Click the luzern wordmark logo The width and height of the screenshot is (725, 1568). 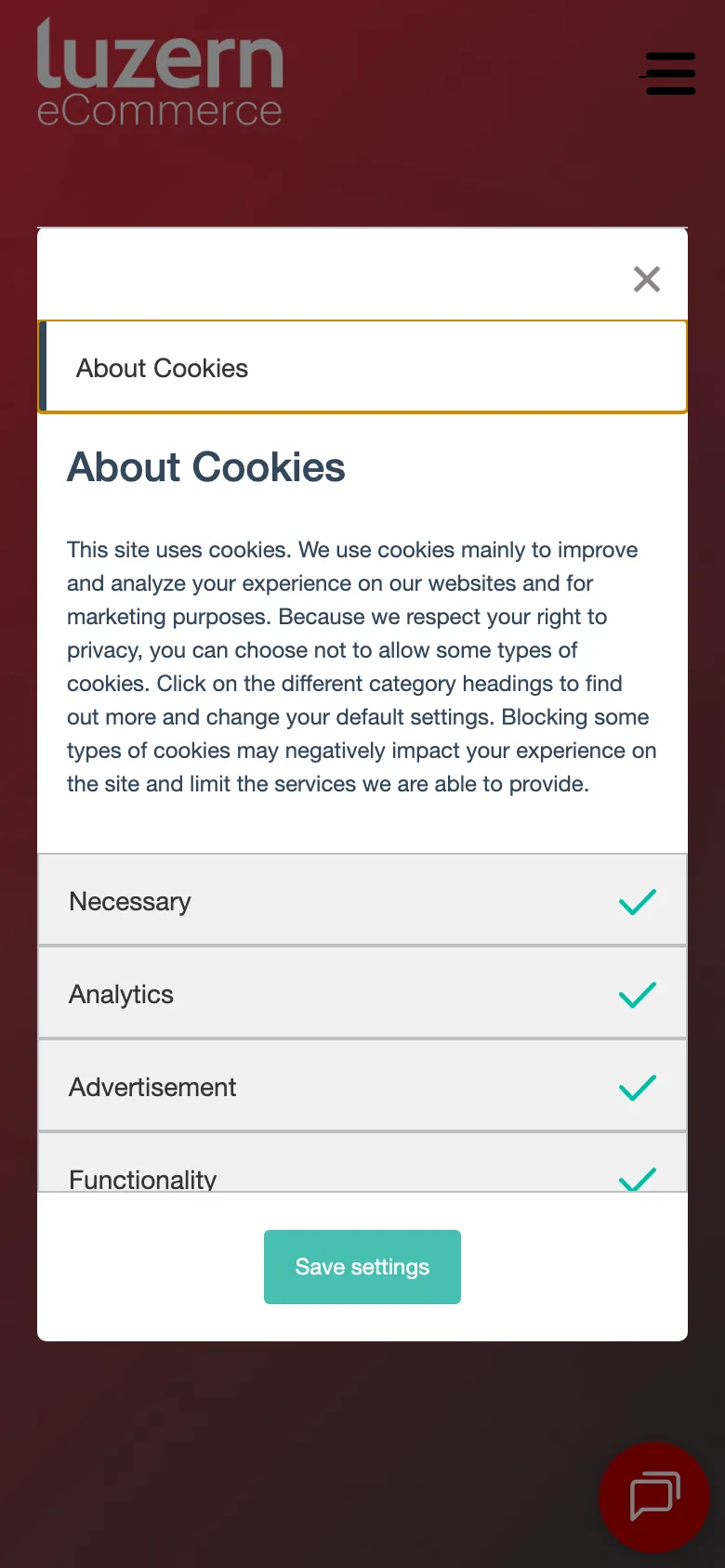[x=160, y=58]
